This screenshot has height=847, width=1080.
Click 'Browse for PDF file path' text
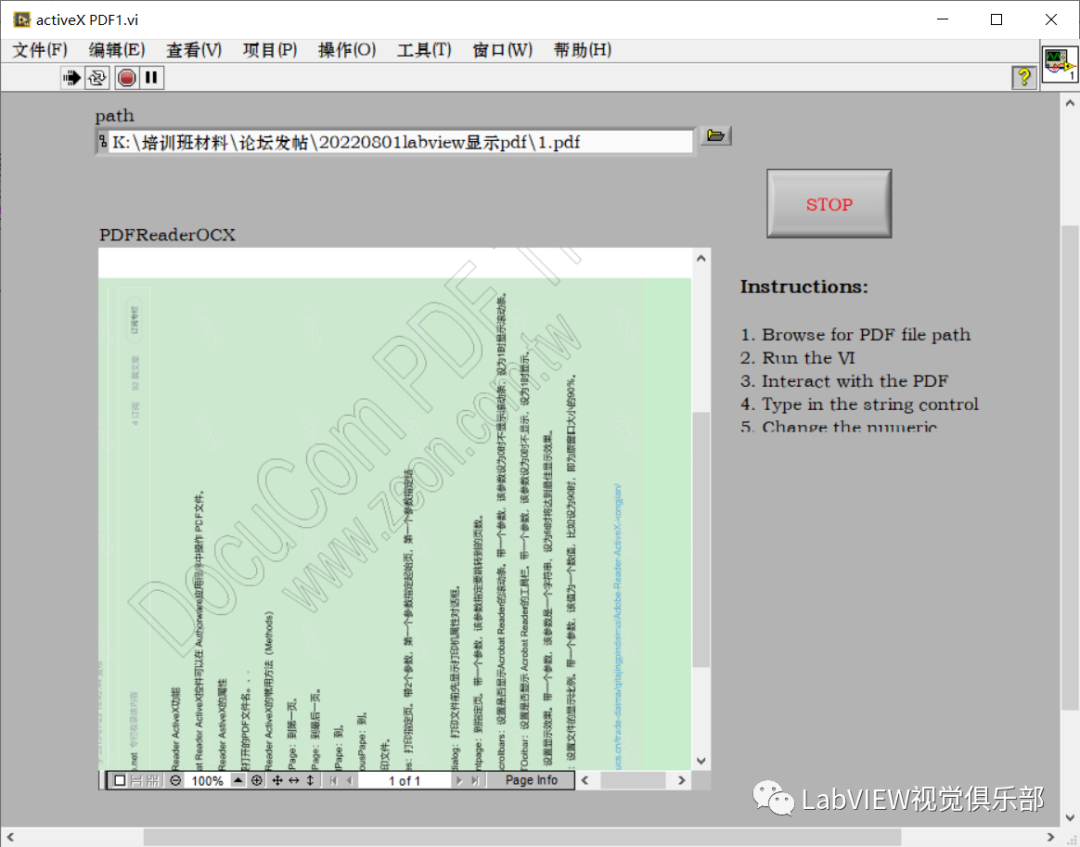[866, 335]
